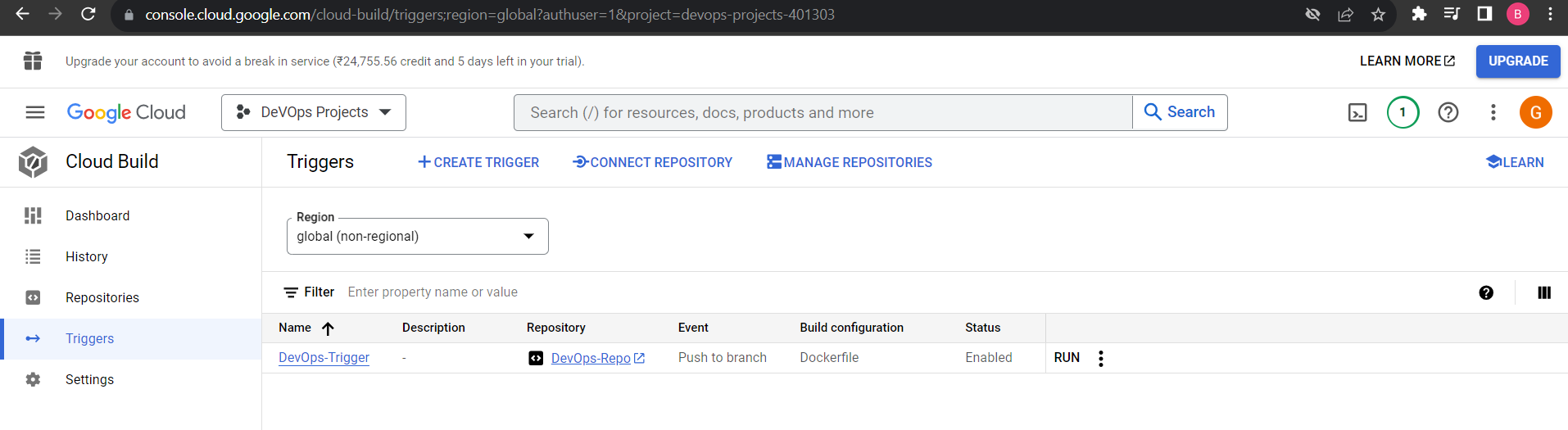Click CONNECT REPOSITORY

pos(652,162)
